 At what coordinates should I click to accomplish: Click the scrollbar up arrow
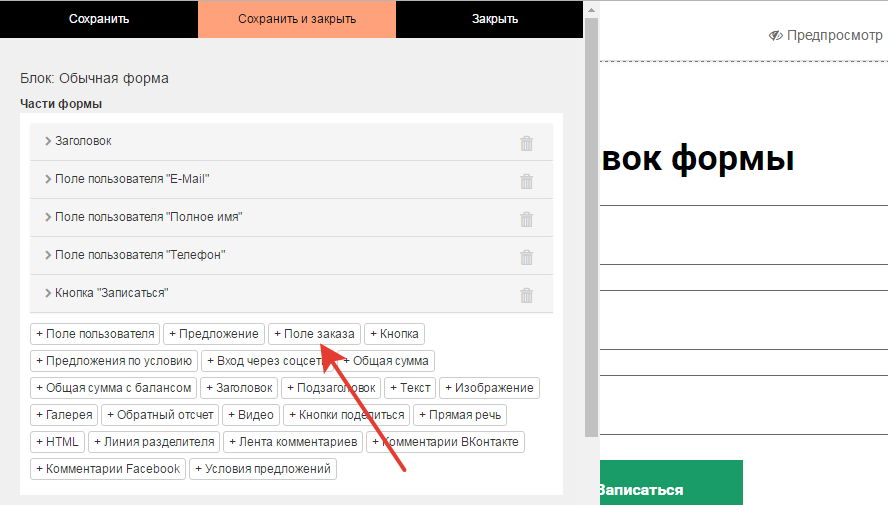tap(591, 10)
